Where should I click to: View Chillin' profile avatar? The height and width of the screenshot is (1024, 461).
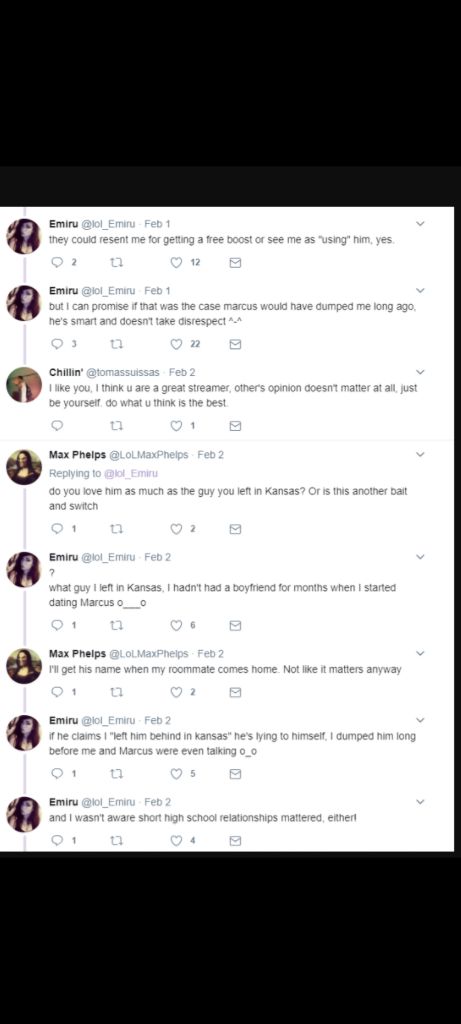[x=24, y=385]
